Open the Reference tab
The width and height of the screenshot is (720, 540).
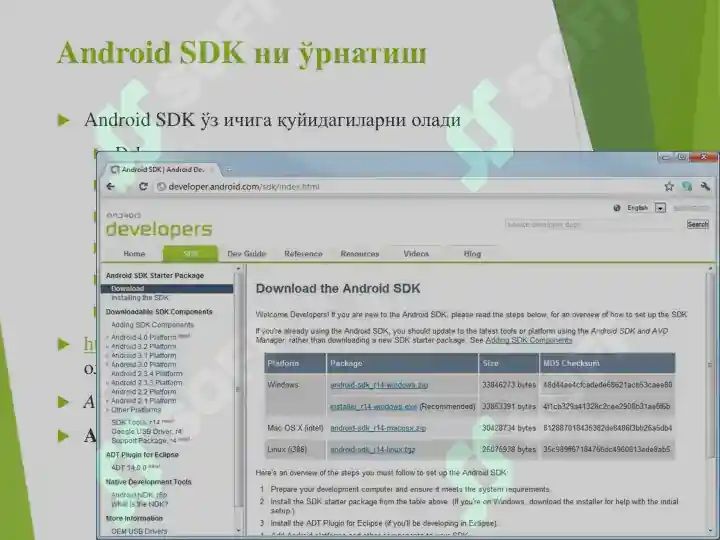coord(303,253)
